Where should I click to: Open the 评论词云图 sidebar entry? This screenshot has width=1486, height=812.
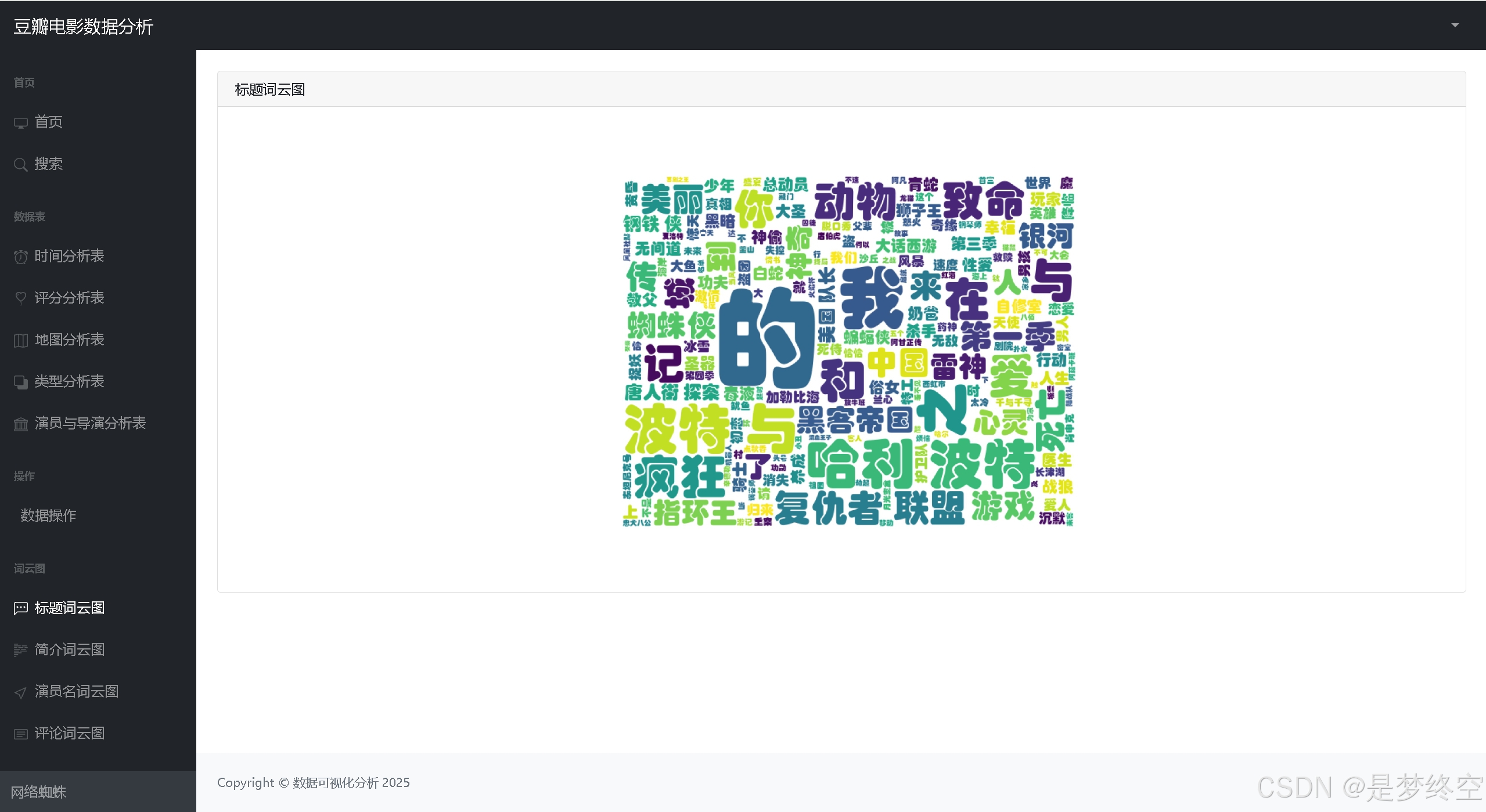click(x=69, y=733)
